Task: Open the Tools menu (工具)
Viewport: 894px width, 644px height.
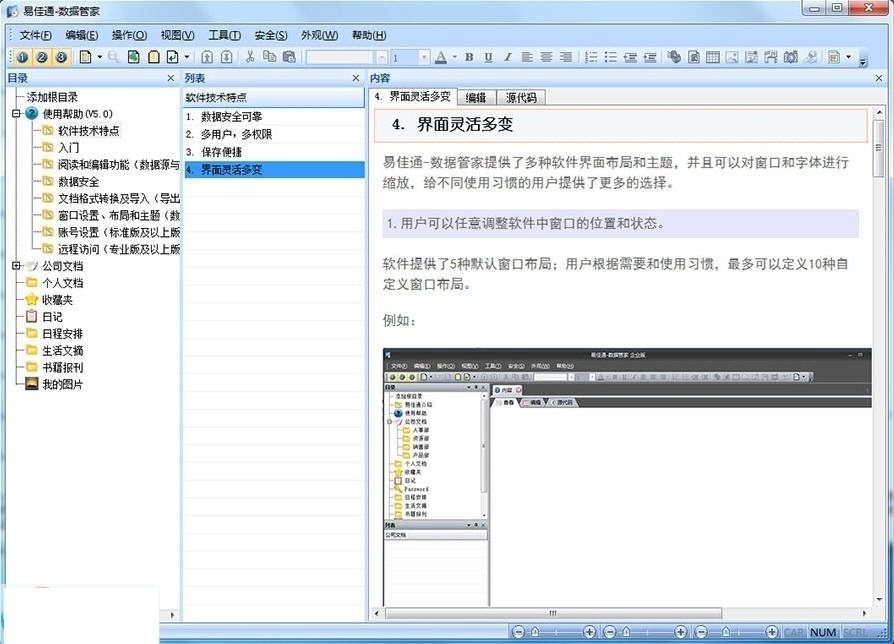Action: (224, 35)
